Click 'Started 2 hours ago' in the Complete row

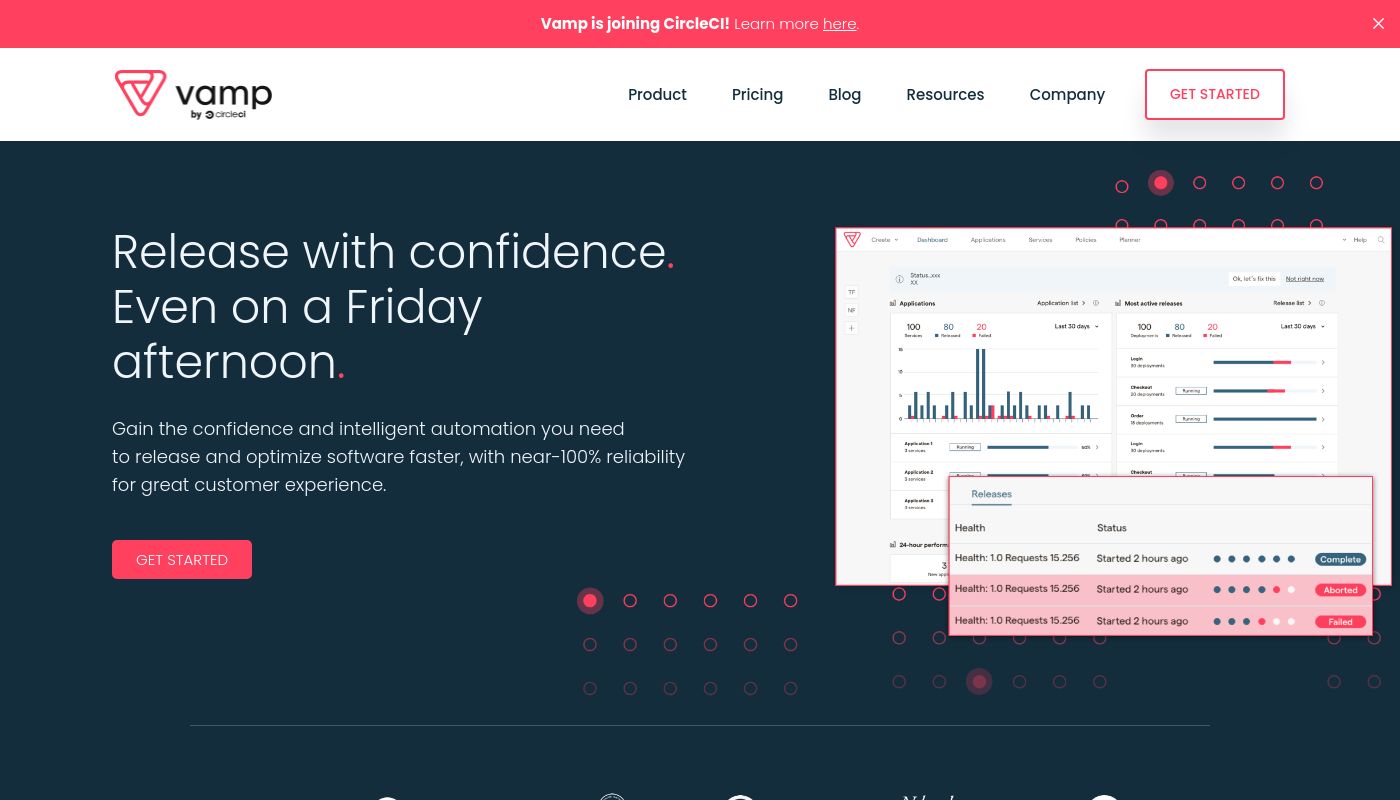[1142, 558]
